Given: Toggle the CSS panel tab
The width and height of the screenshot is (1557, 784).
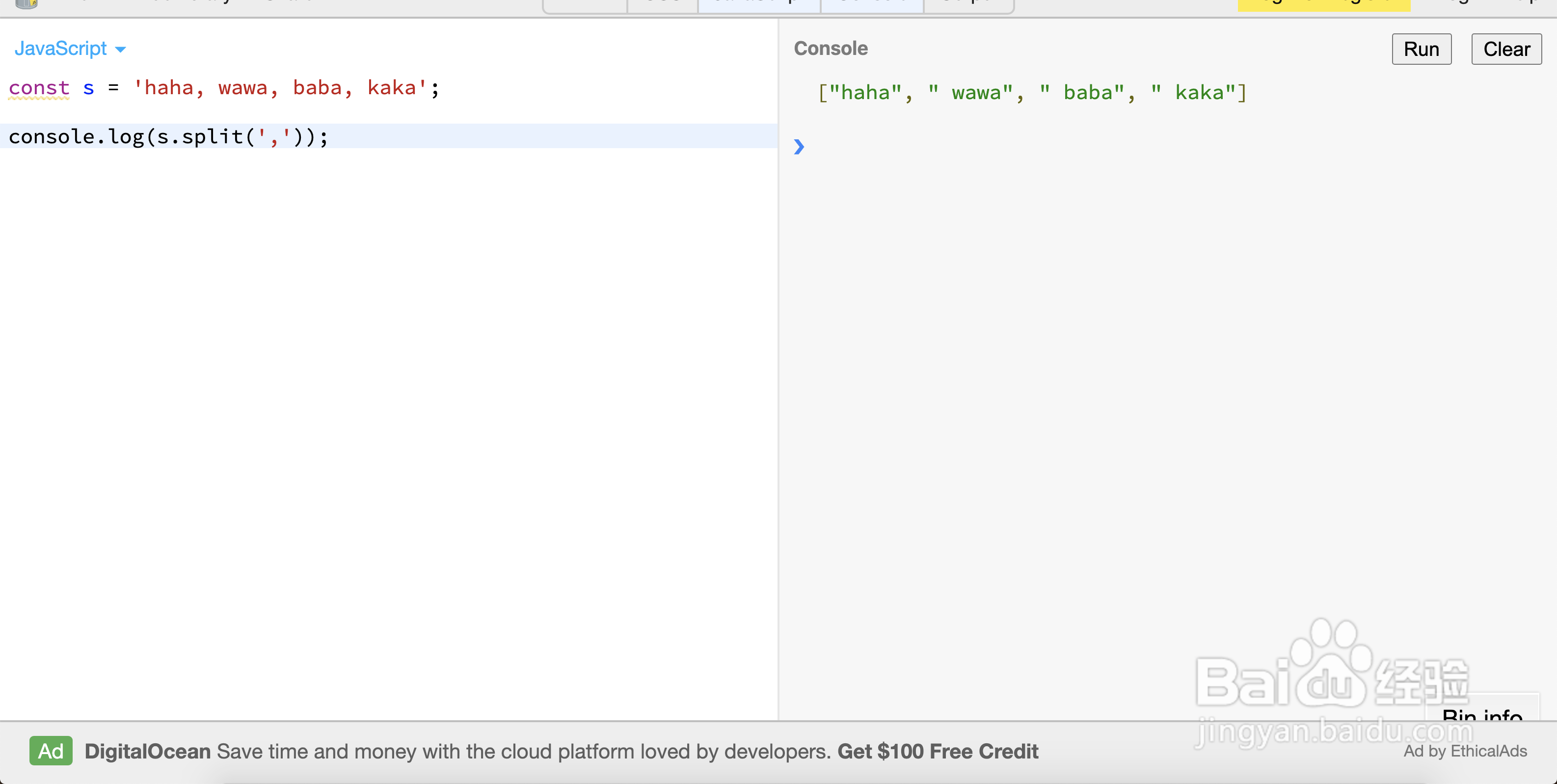Looking at the screenshot, I should click(663, 5).
